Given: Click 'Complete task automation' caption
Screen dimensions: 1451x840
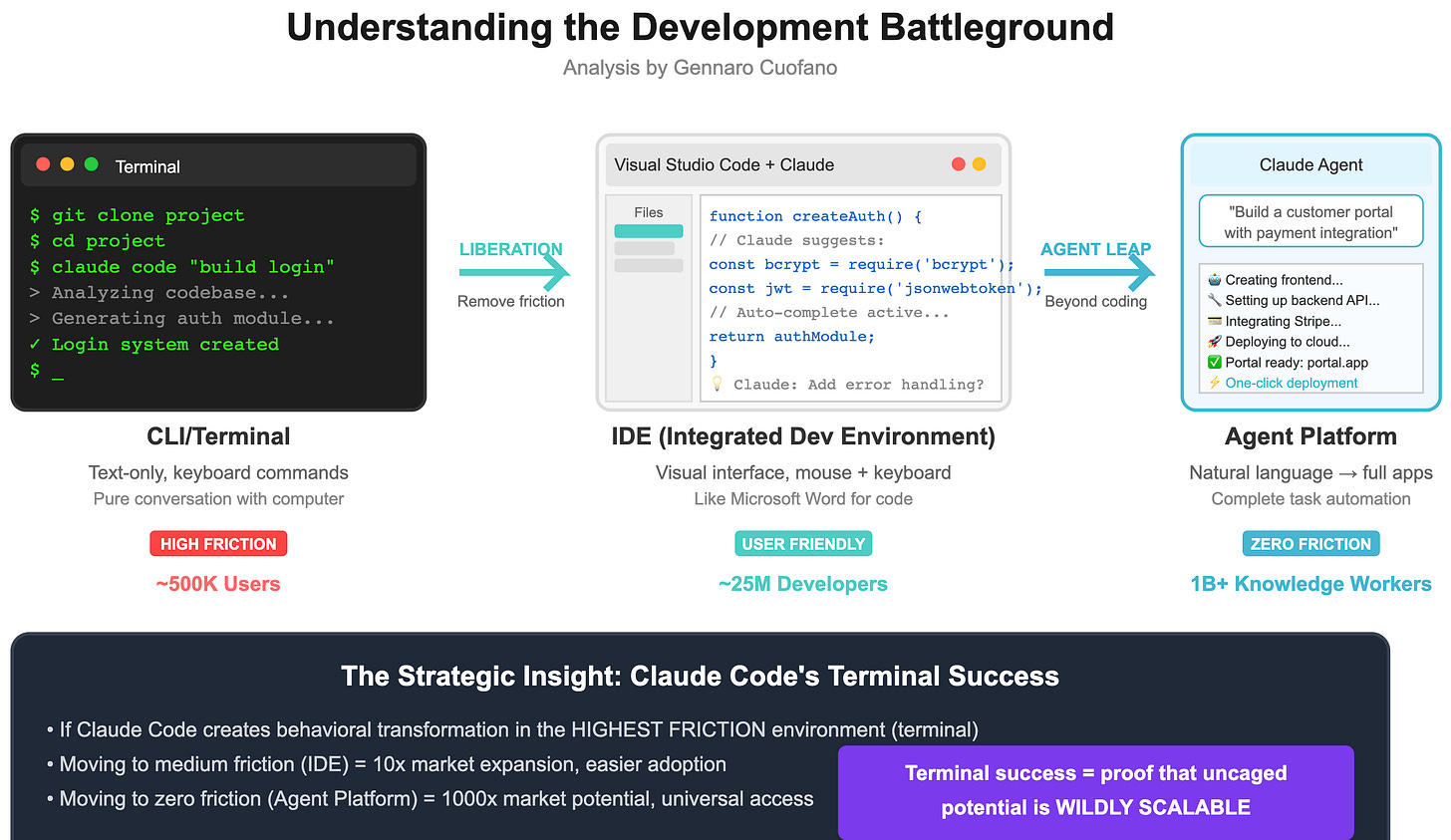Looking at the screenshot, I should coord(1310,499).
